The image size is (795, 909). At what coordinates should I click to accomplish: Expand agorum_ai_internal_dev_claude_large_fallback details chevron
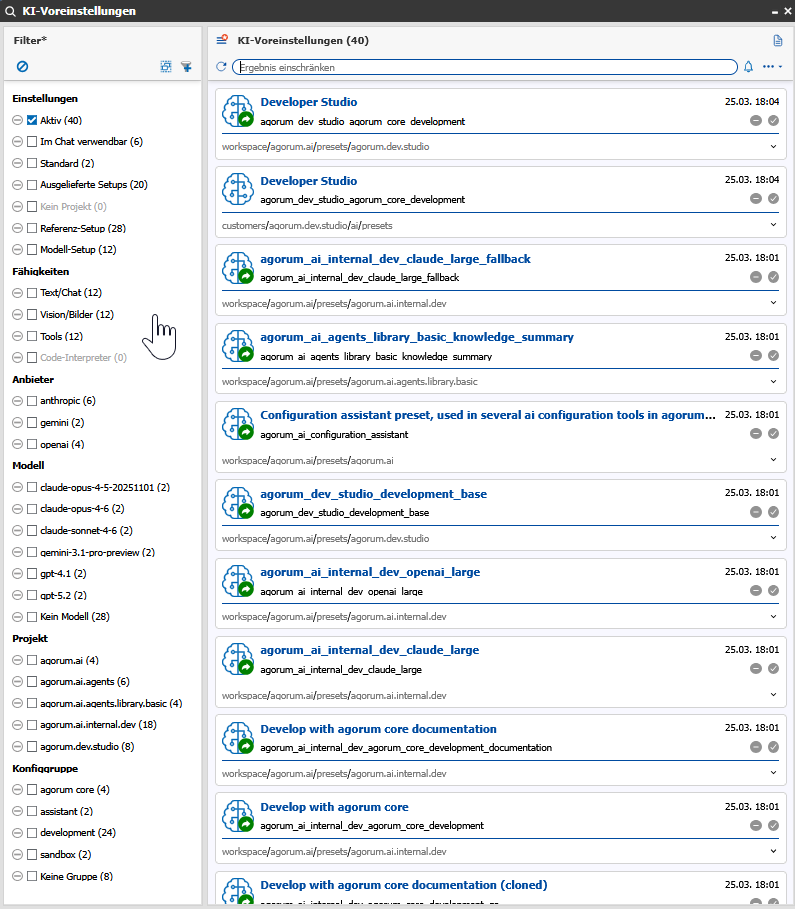774,303
